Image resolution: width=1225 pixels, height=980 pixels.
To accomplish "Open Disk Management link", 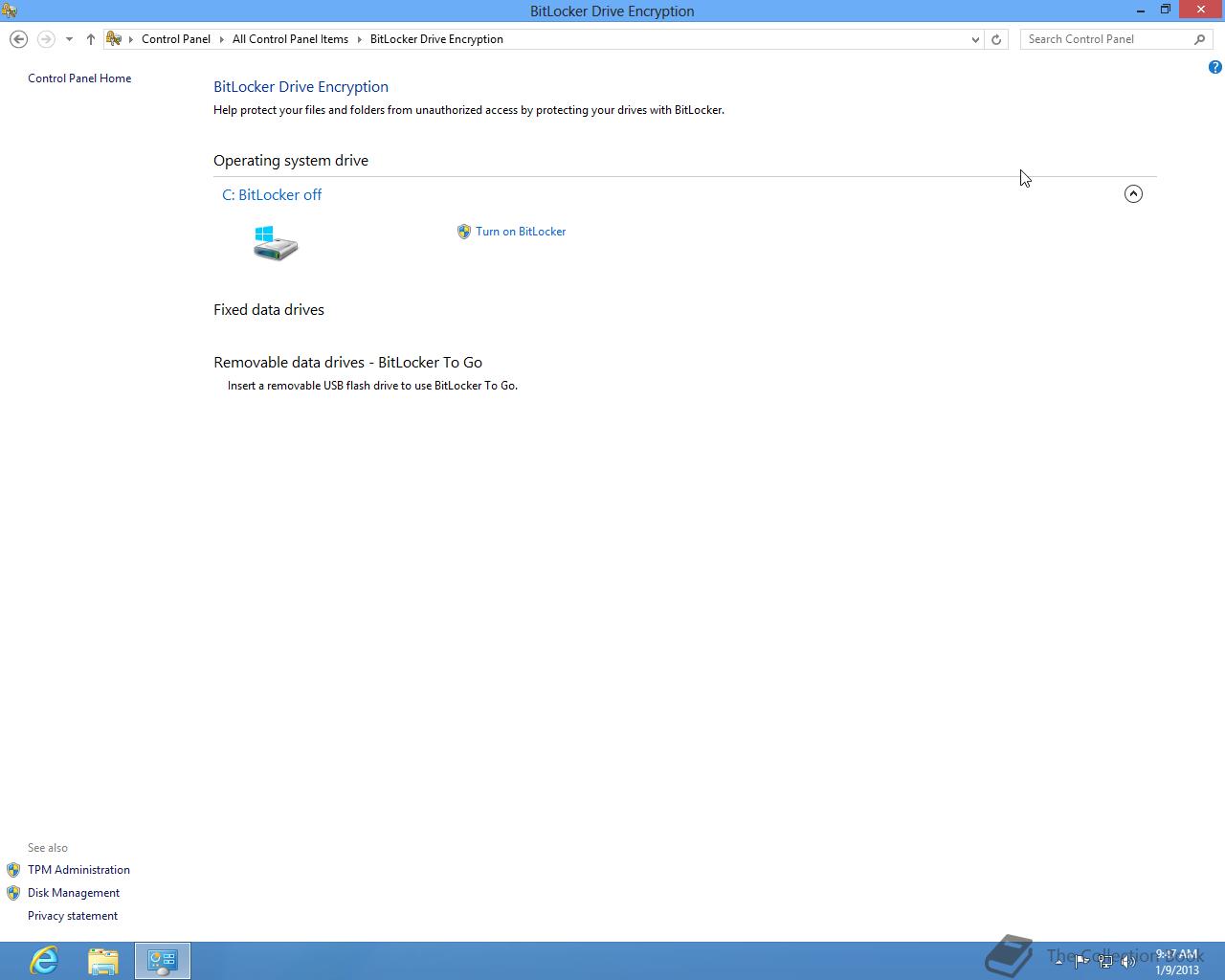I will pyautogui.click(x=74, y=893).
